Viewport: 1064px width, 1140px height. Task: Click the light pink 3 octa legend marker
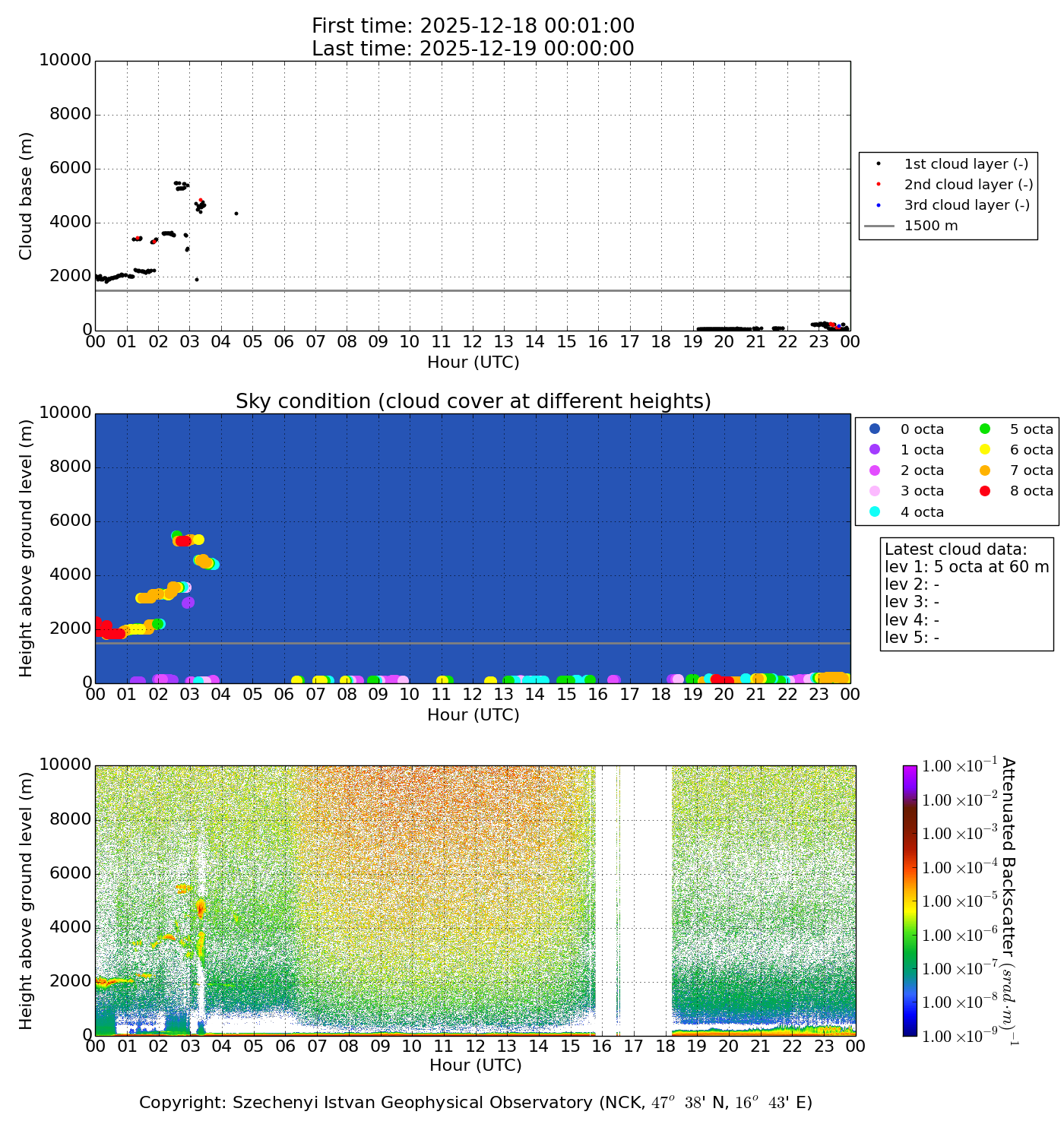[875, 491]
